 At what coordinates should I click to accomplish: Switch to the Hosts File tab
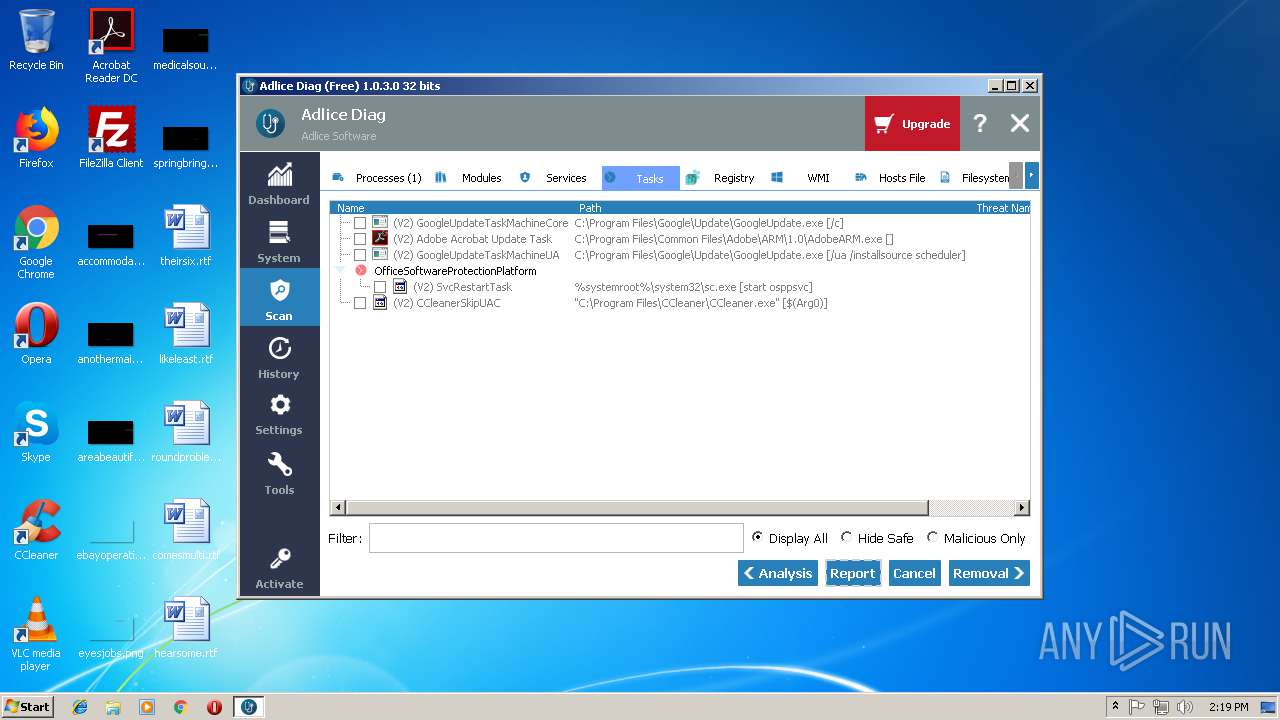click(x=890, y=178)
